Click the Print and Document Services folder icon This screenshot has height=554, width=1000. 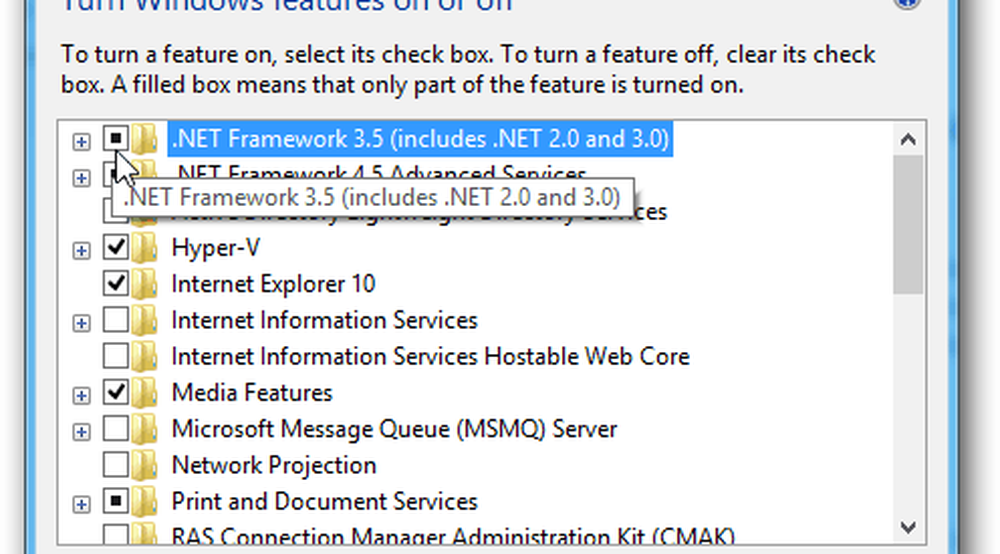[145, 502]
